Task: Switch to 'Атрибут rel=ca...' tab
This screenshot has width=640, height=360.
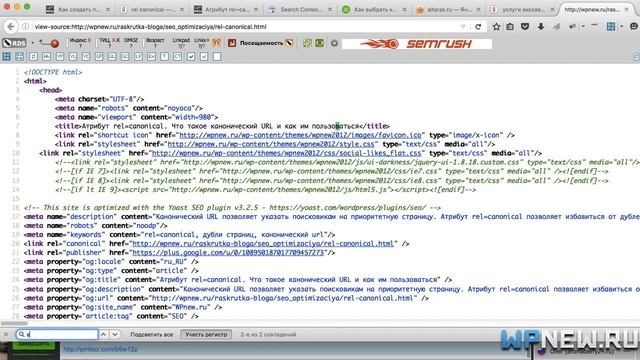Action: coord(225,9)
